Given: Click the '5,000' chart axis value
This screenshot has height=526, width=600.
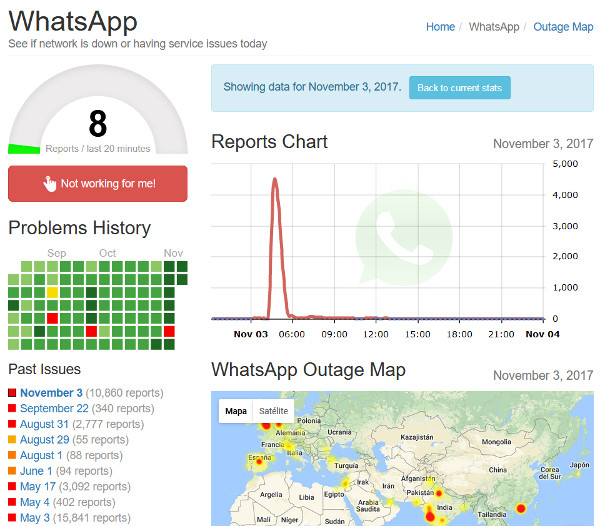Looking at the screenshot, I should click(565, 164).
